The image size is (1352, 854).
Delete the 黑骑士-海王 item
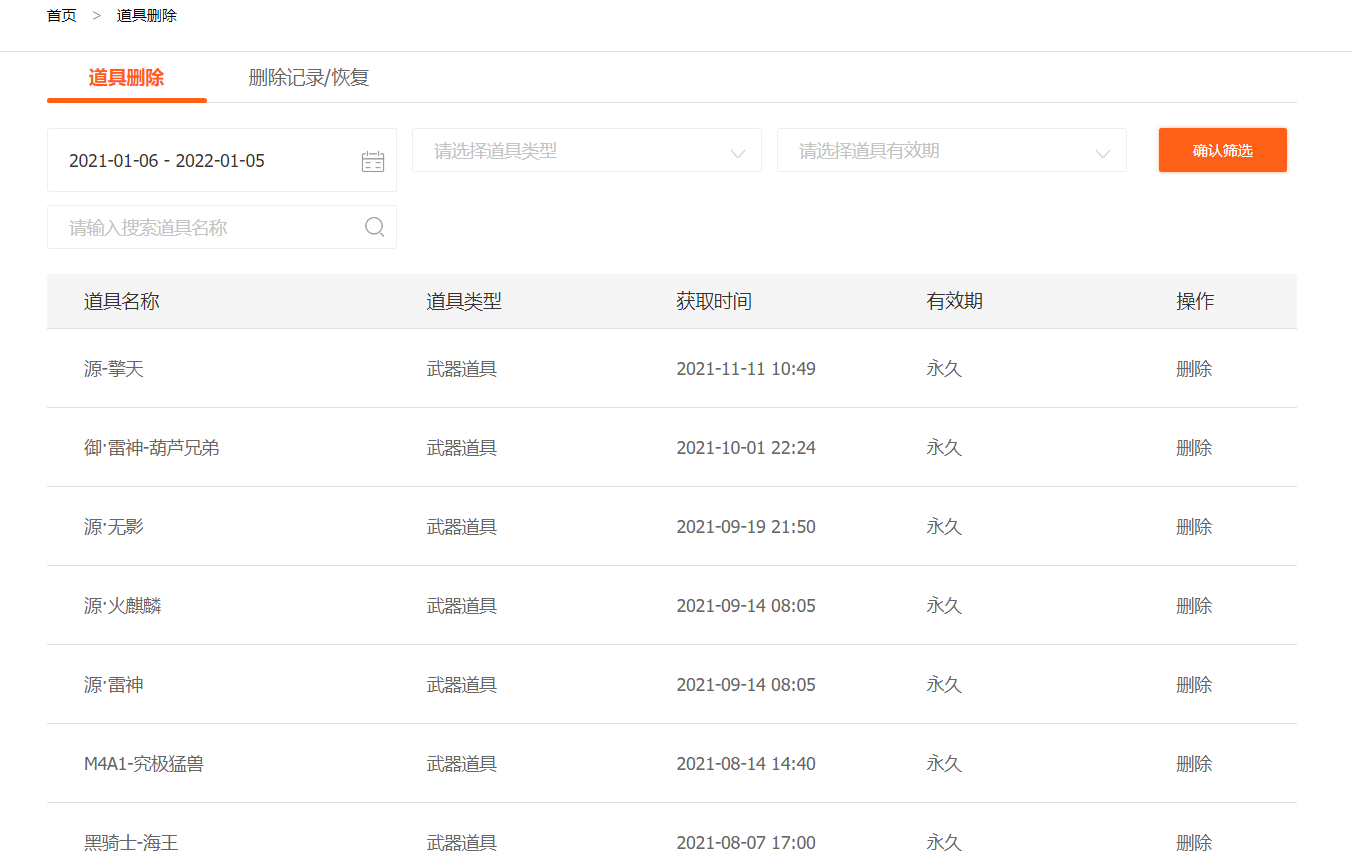point(1194,843)
